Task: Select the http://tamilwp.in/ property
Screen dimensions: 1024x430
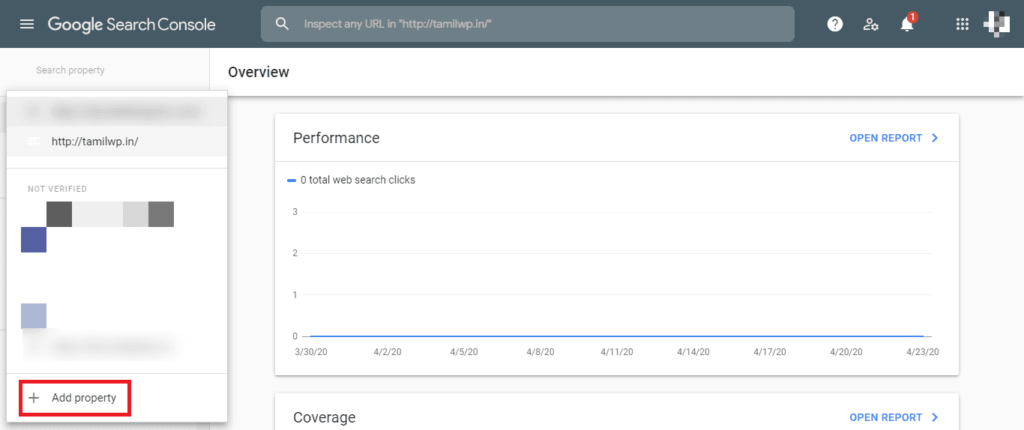Action: (117, 142)
